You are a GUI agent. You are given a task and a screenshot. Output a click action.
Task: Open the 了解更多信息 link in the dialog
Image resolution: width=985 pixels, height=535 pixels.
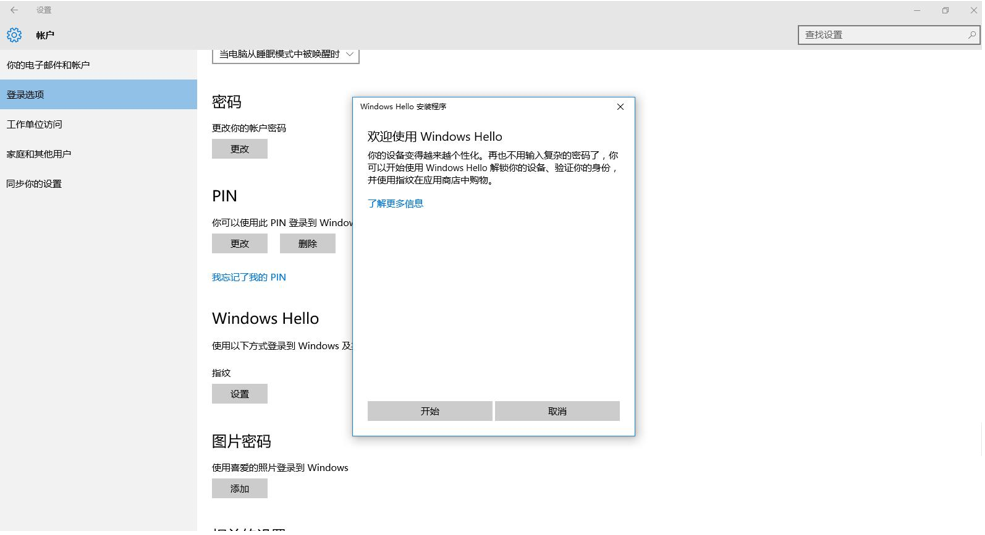tap(395, 204)
